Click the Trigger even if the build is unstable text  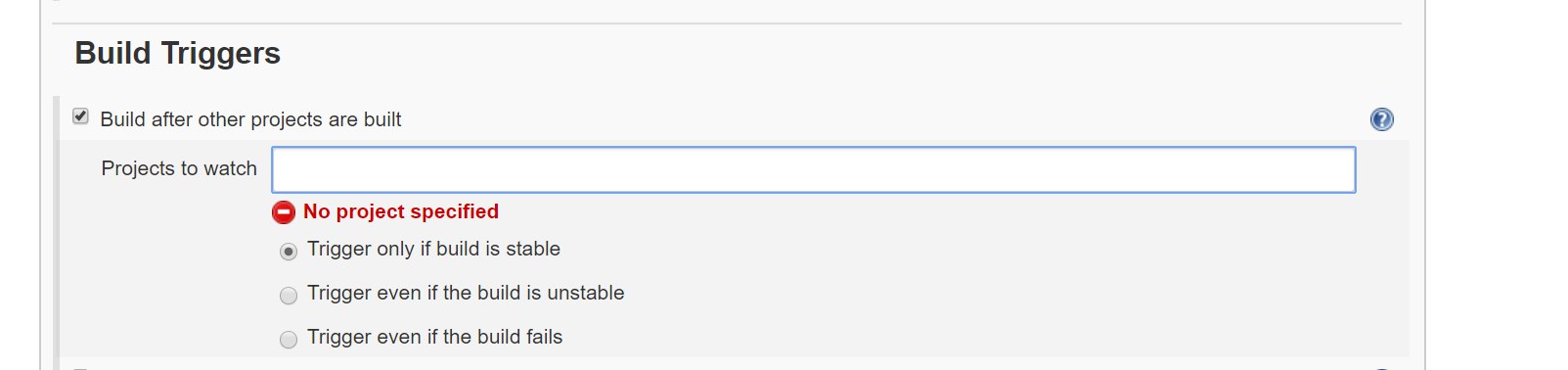(466, 293)
